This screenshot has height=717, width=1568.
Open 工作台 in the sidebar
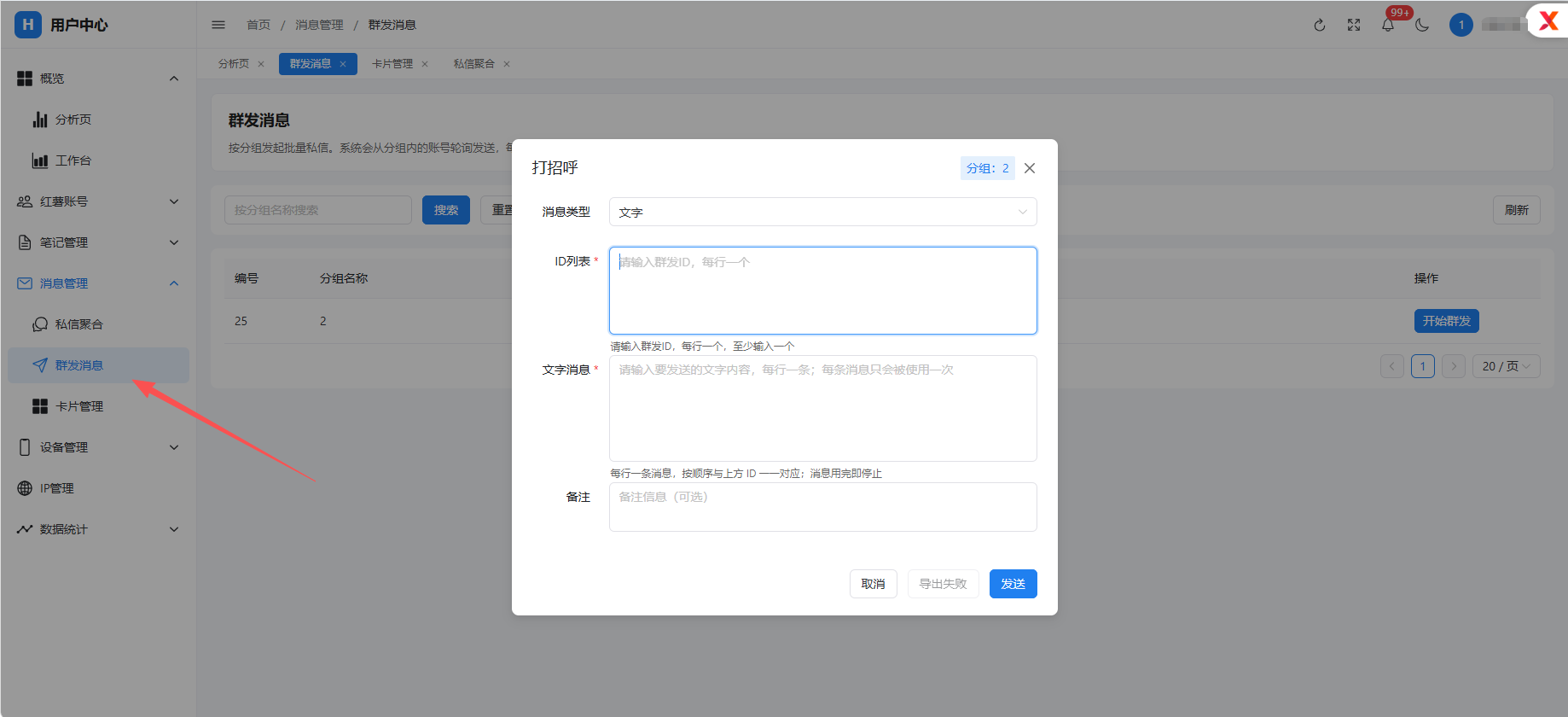pyautogui.click(x=98, y=160)
